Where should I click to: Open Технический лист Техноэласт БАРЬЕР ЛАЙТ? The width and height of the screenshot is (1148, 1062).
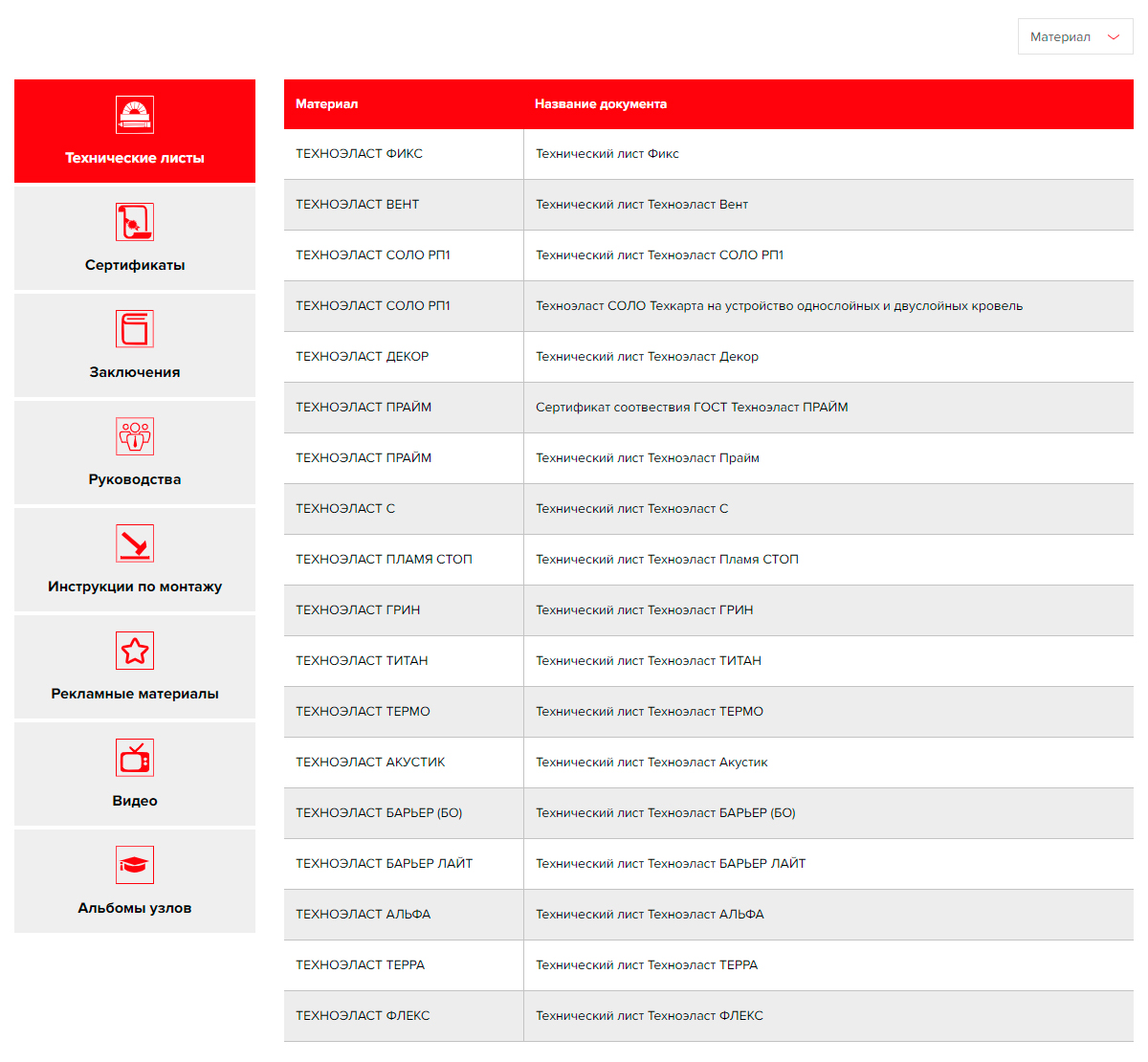(x=671, y=864)
